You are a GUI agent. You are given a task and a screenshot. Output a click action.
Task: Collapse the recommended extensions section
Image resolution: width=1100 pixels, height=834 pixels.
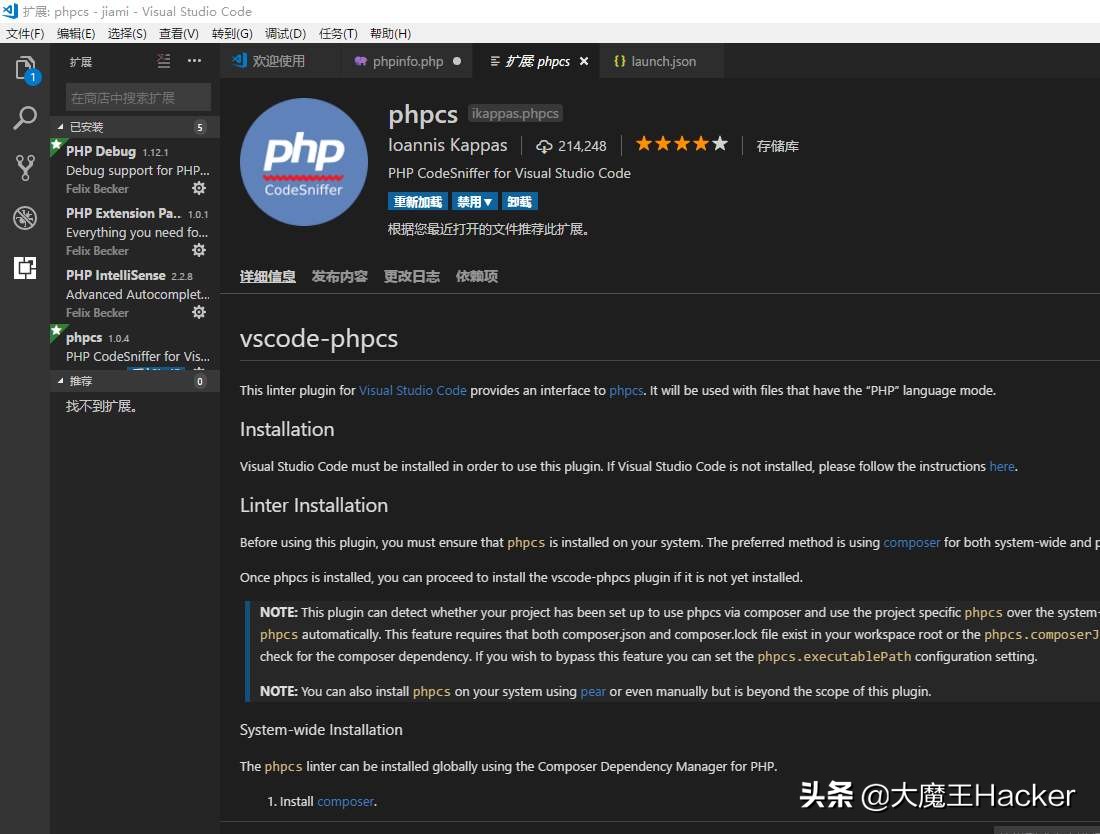60,381
